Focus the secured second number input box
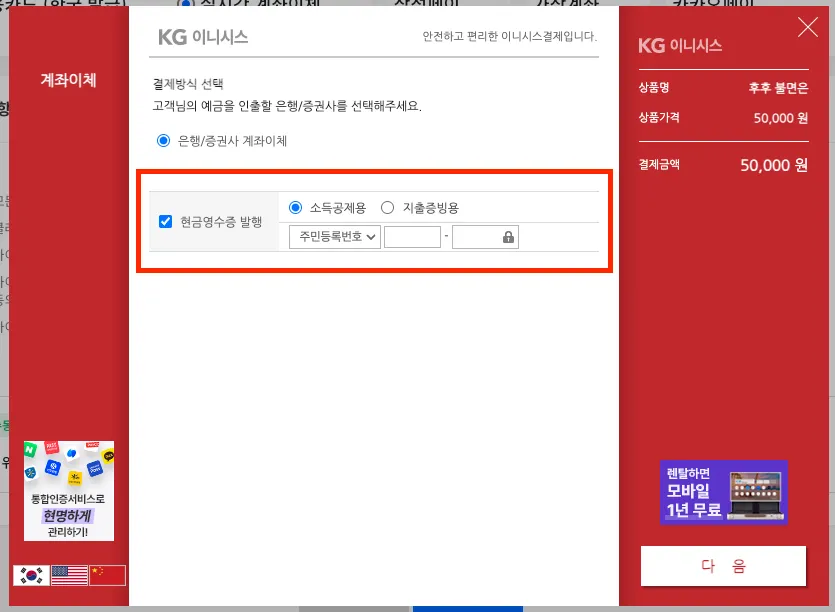835x612 pixels. (x=485, y=237)
